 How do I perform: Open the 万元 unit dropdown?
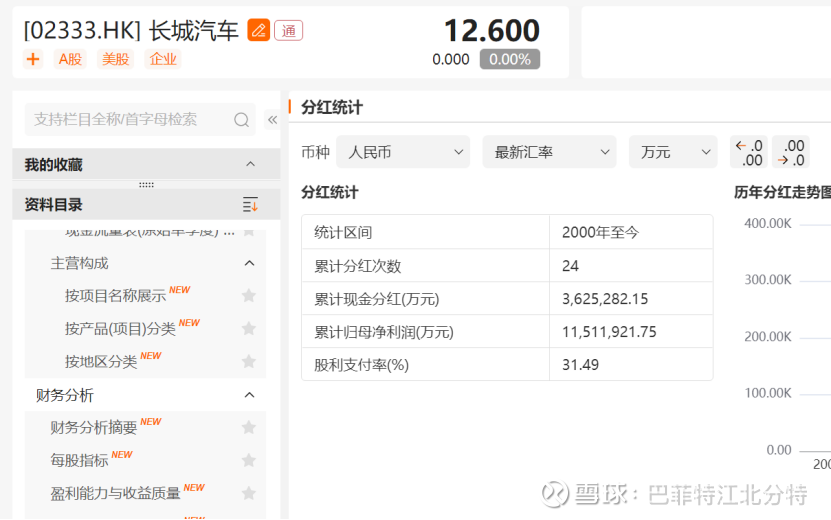[x=673, y=152]
